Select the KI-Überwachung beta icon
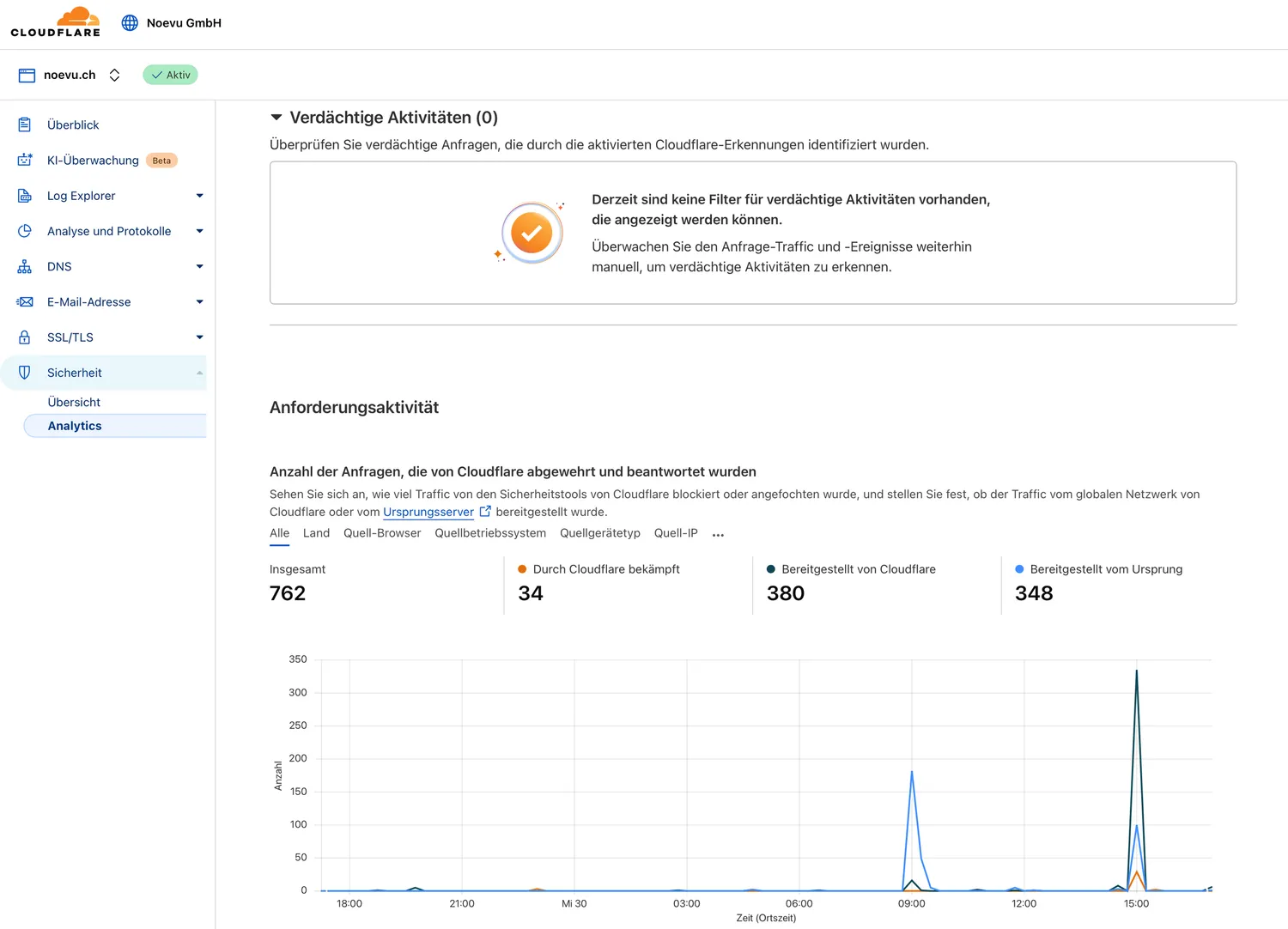The height and width of the screenshot is (929, 1288). tap(24, 160)
